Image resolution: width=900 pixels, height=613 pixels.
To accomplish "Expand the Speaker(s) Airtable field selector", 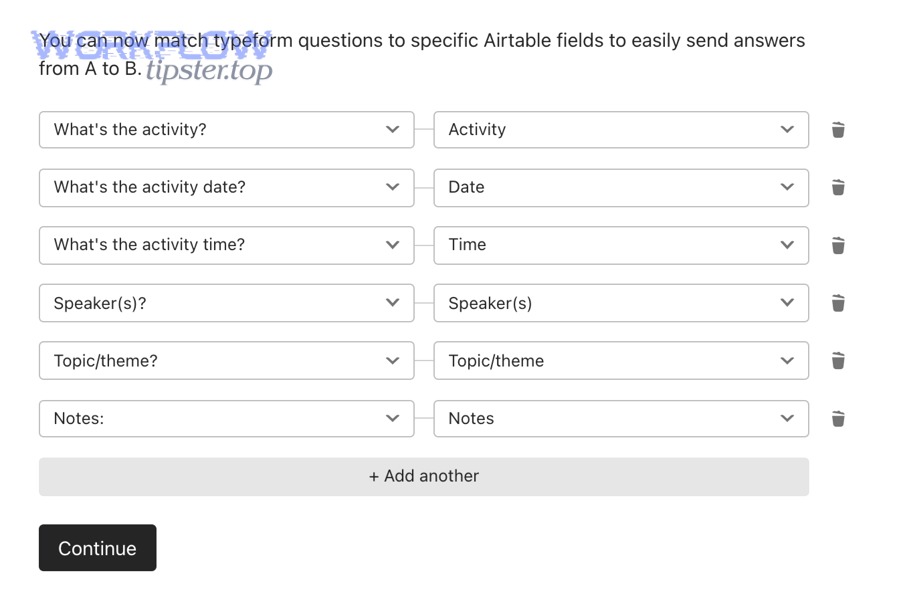I will click(620, 303).
